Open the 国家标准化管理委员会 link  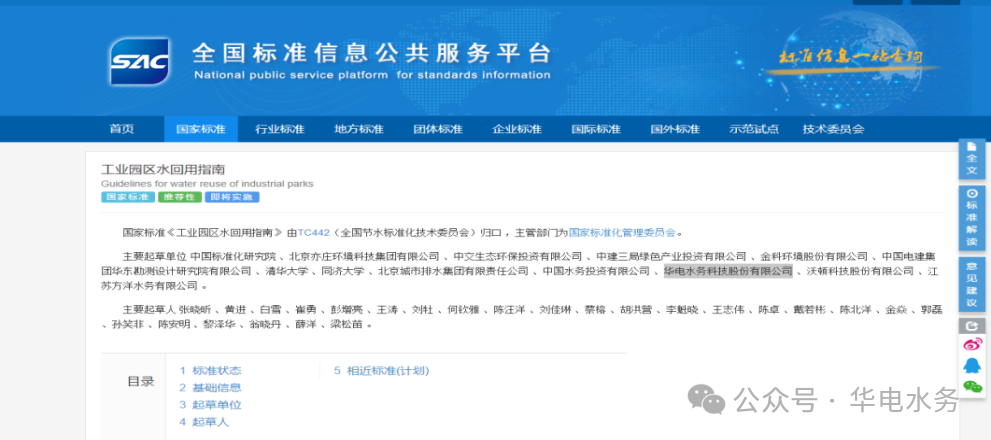coord(622,232)
